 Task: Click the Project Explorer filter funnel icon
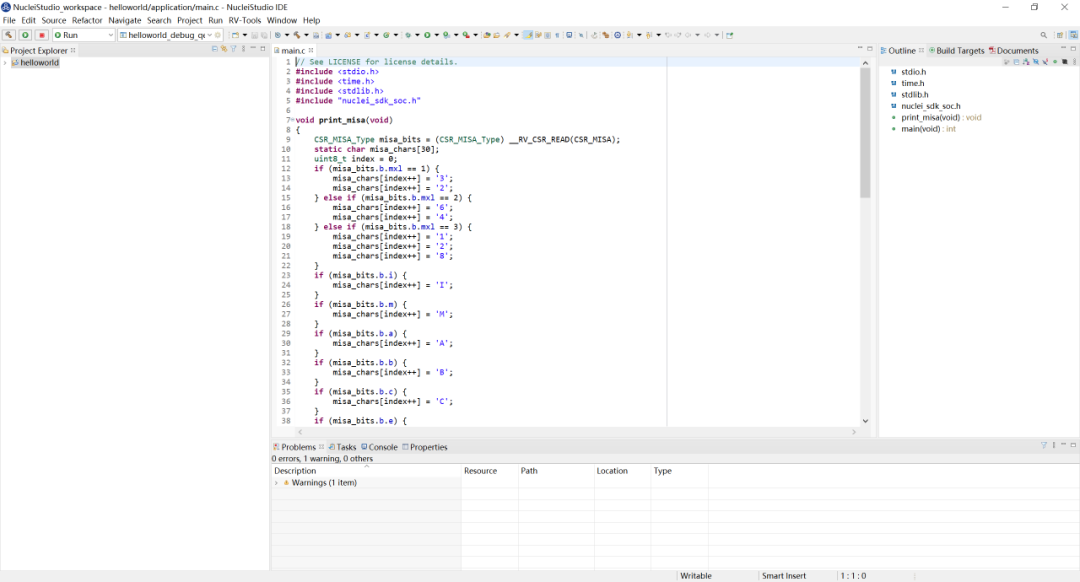coord(233,50)
